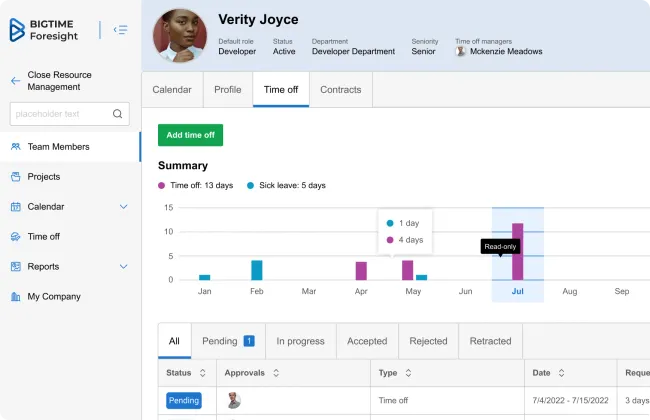Open the Projects section icon
The width and height of the screenshot is (650, 420).
pos(16,177)
